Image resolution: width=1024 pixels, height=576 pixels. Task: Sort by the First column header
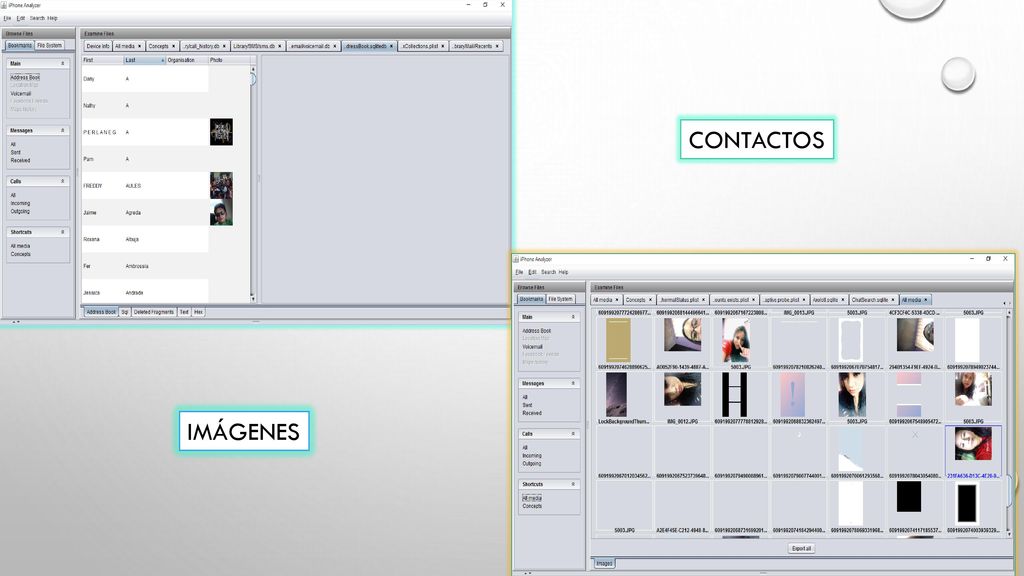[103, 60]
